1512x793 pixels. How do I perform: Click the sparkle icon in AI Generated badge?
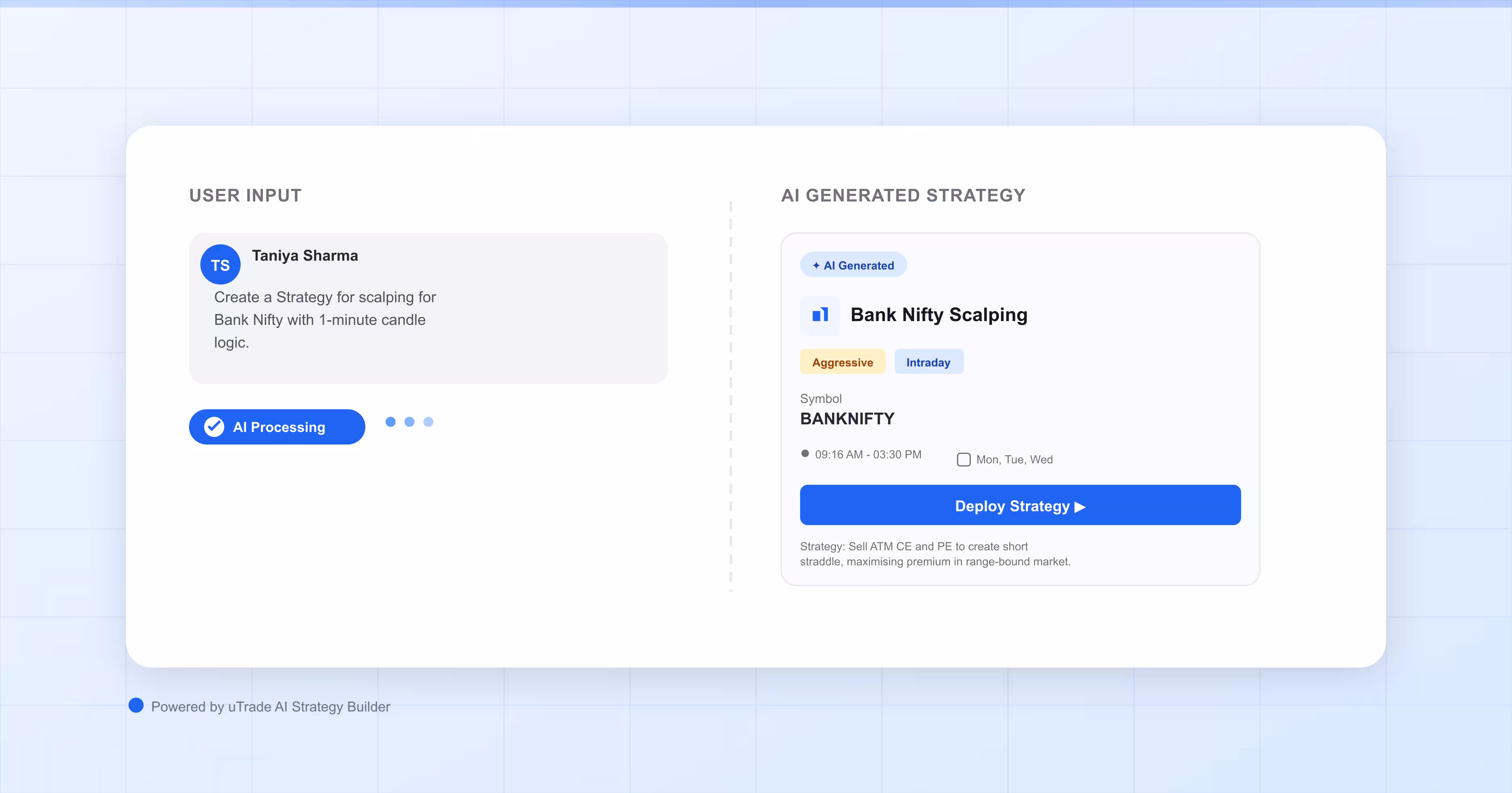[816, 265]
